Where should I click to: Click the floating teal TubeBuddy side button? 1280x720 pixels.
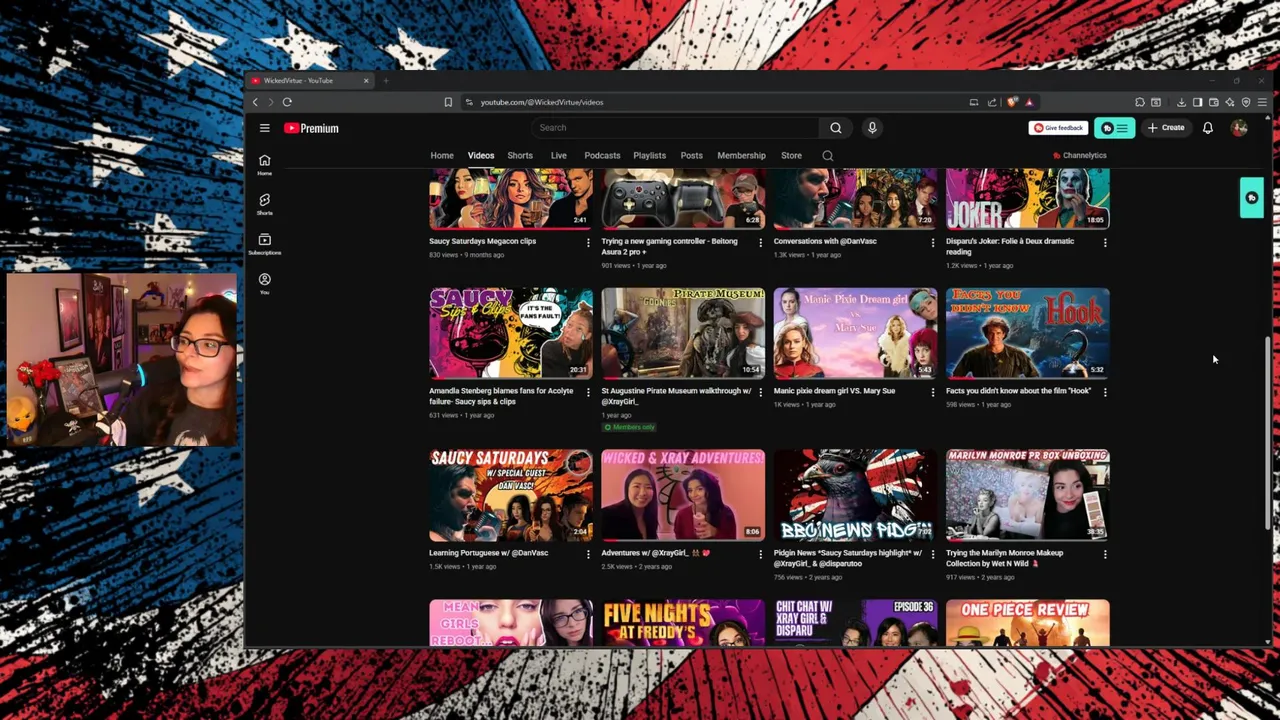tap(1251, 198)
